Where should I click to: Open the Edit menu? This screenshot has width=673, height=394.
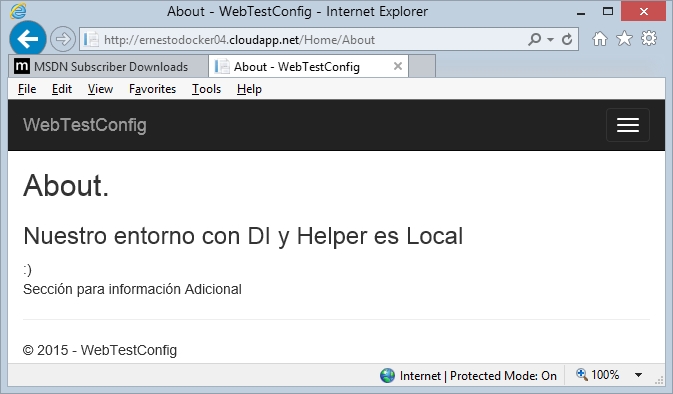[x=62, y=89]
